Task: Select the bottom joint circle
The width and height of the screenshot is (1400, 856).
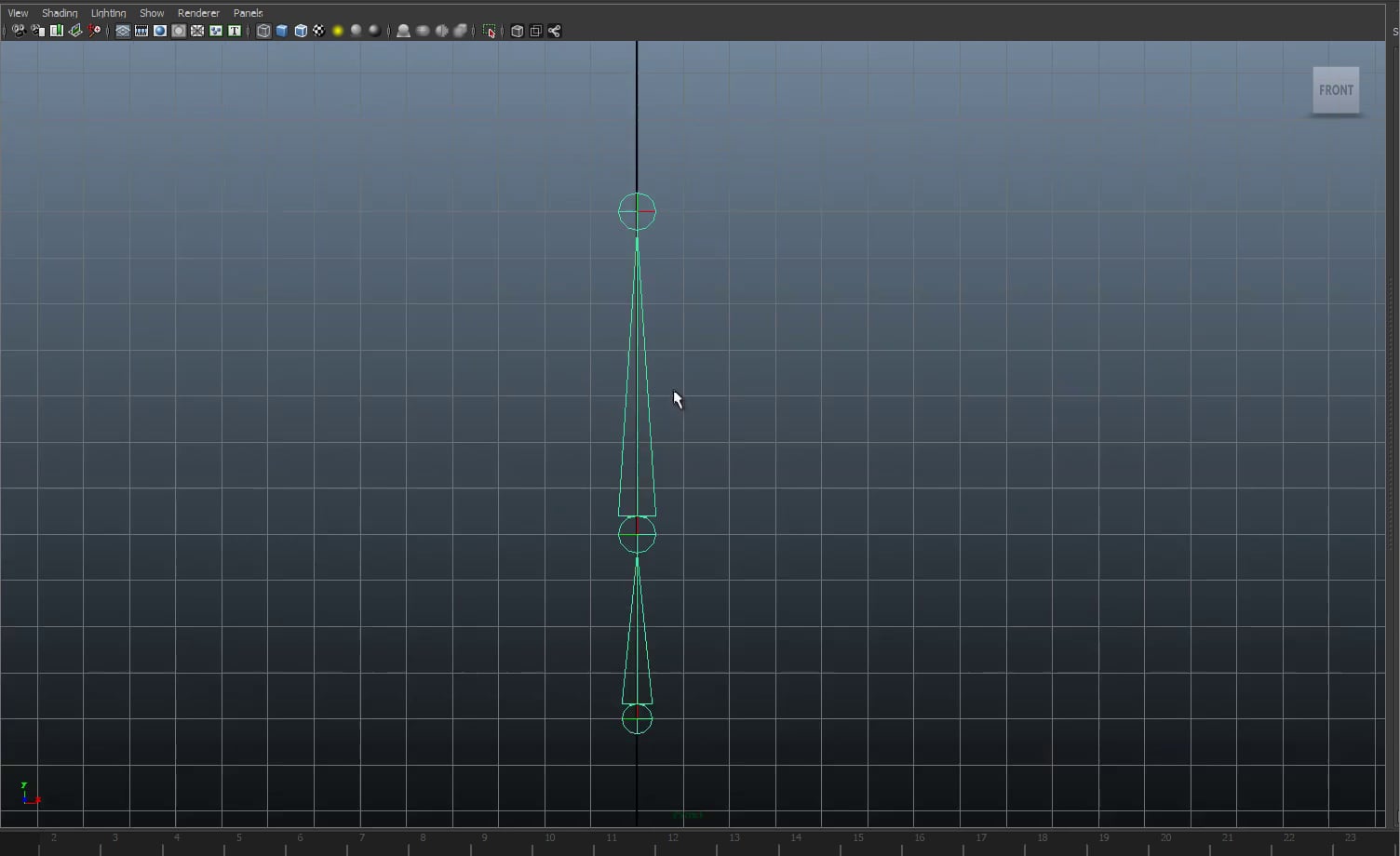Action: (637, 719)
